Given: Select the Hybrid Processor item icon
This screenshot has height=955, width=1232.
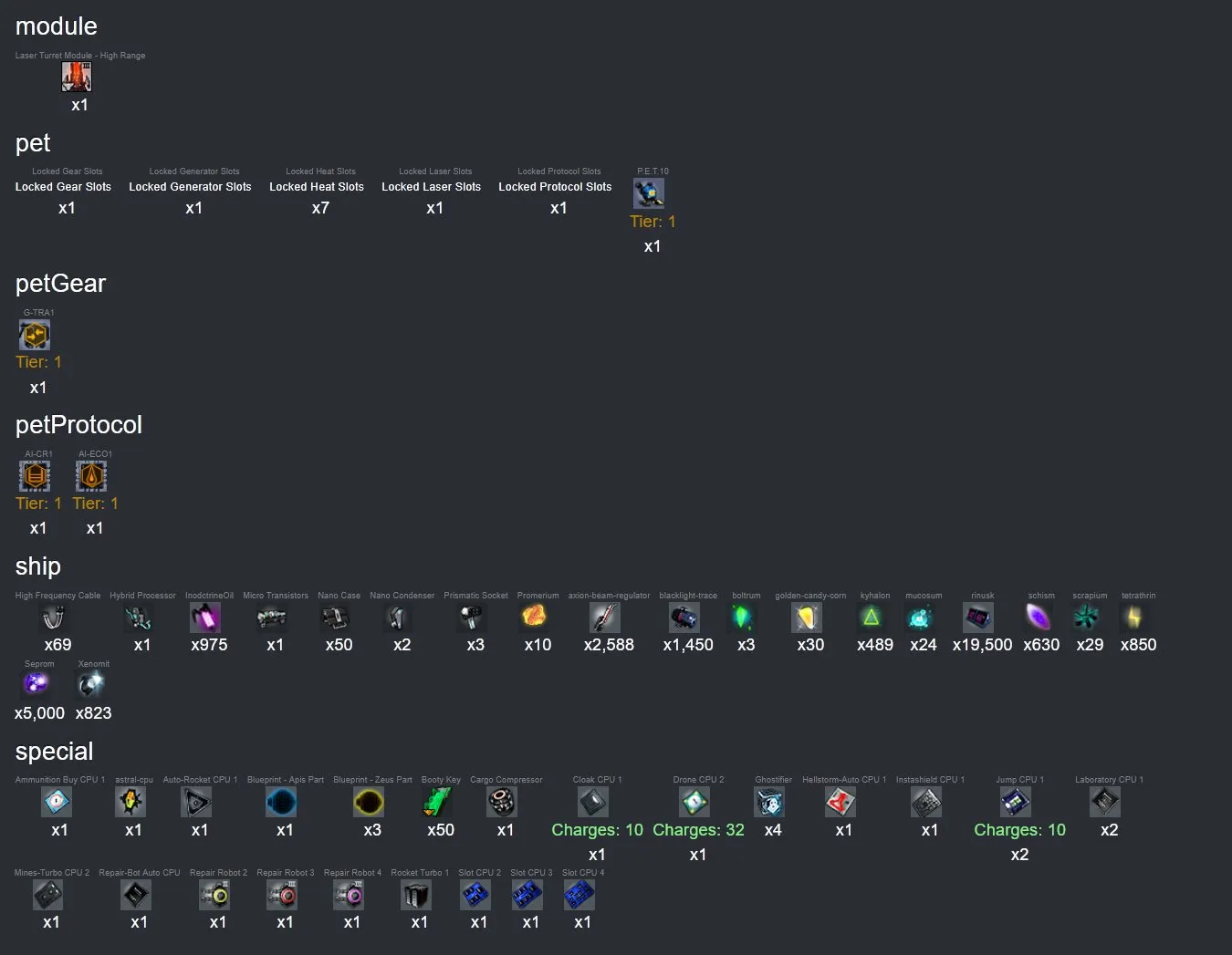Looking at the screenshot, I should point(139,618).
